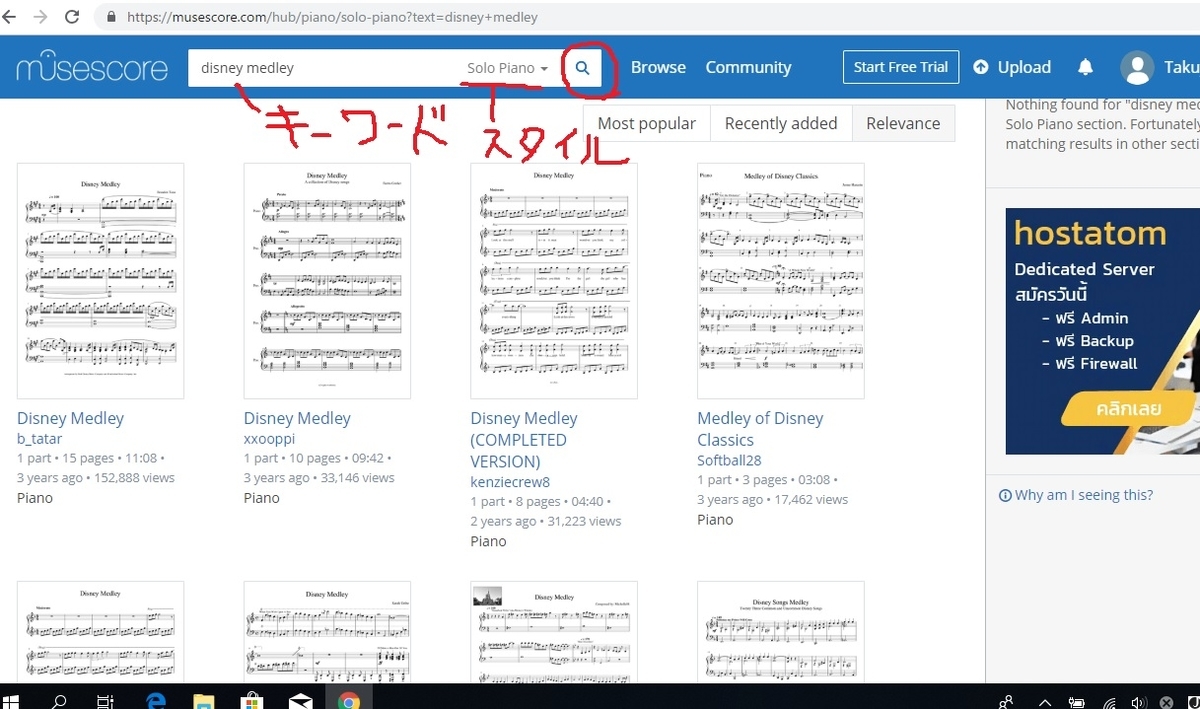Click the hostatom Dedicated Server ad
Screen dimensions: 1200x709
[x=1102, y=331]
